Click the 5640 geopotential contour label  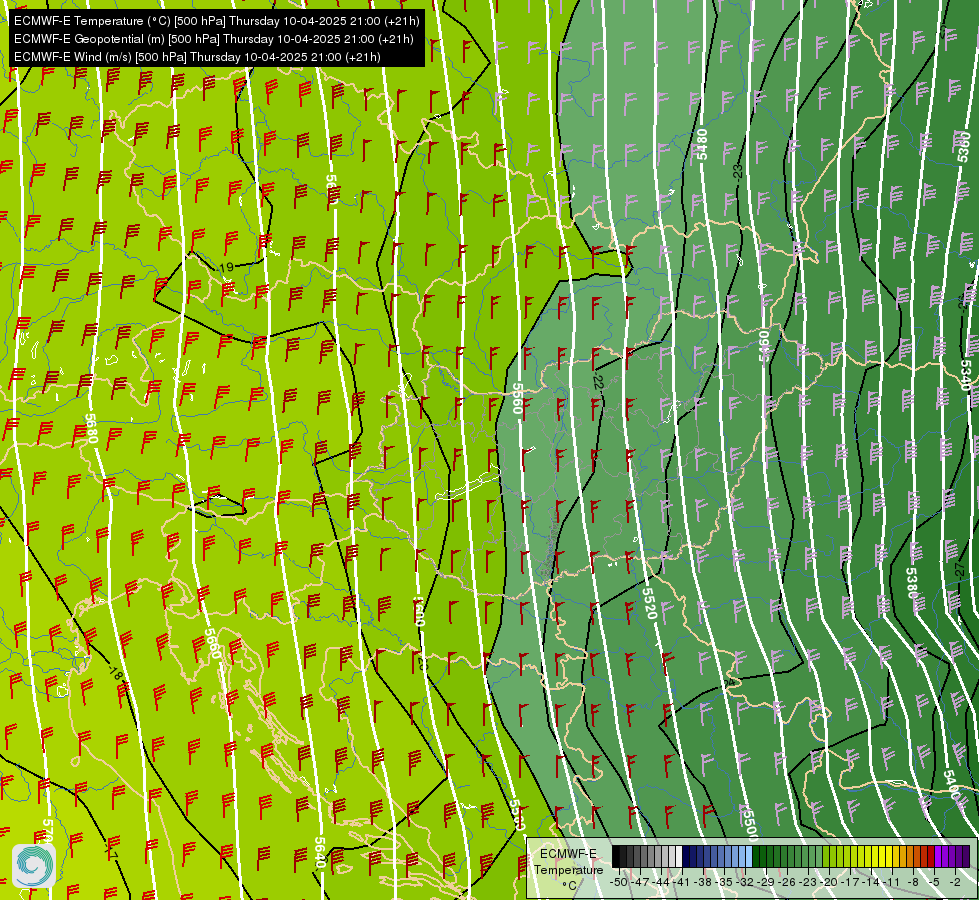pos(320,853)
